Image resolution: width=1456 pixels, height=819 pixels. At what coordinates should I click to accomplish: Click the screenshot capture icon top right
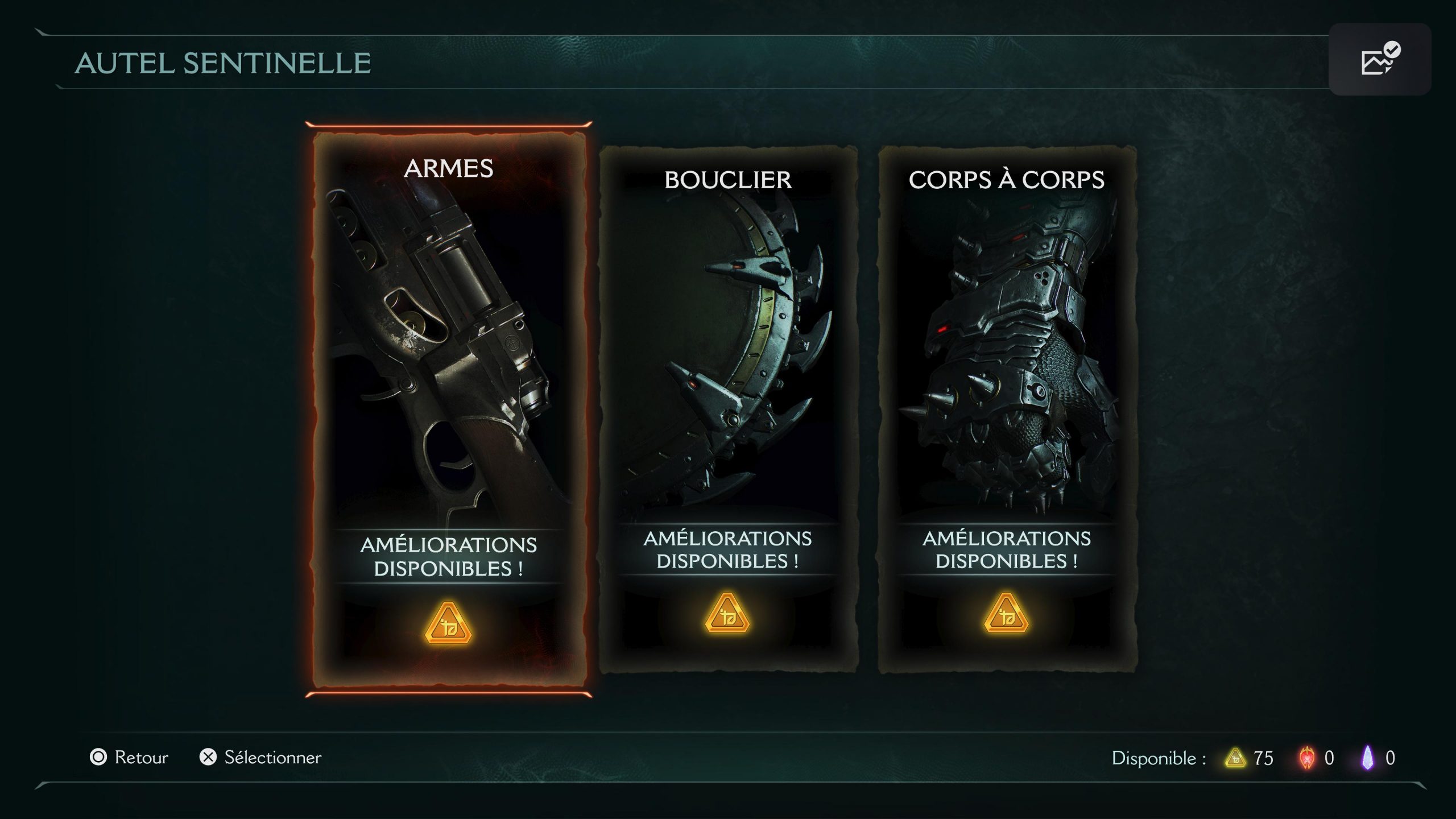[x=1380, y=59]
